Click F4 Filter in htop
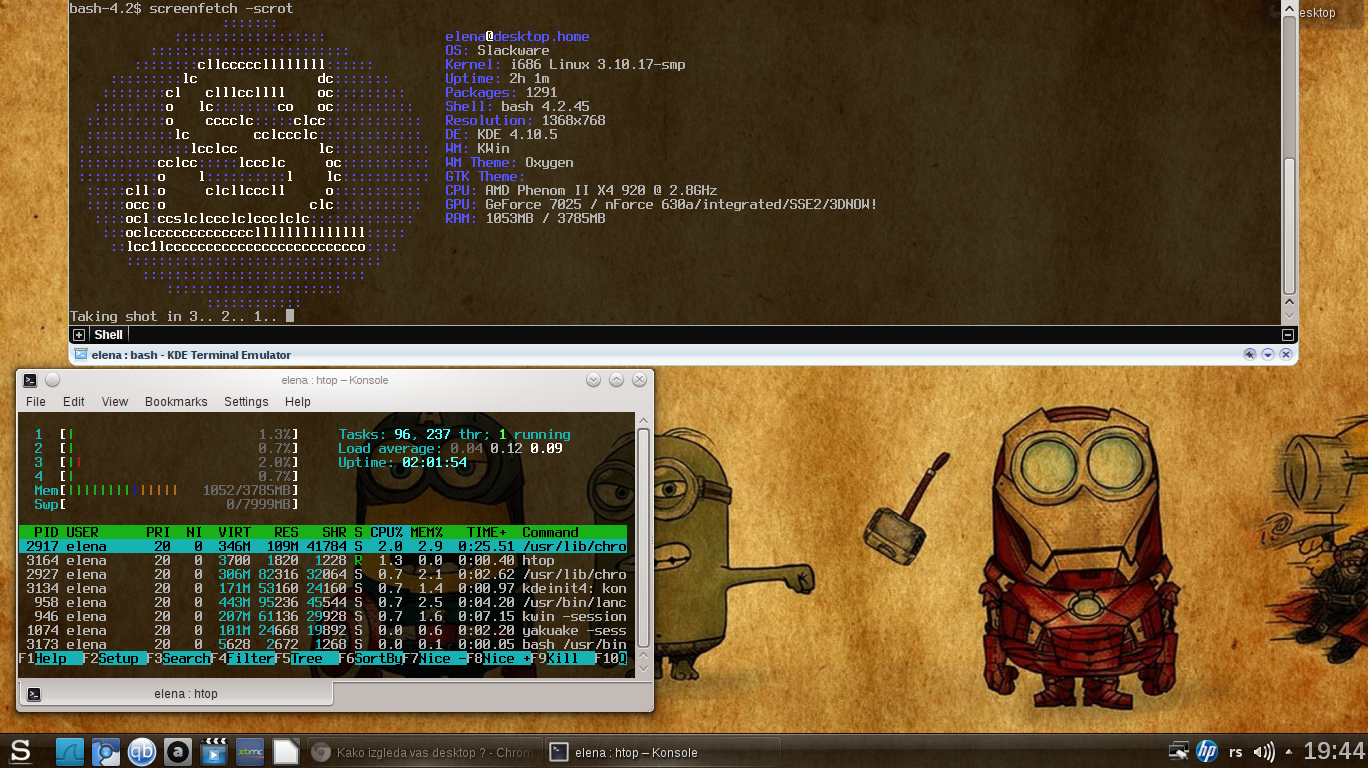The height and width of the screenshot is (768, 1368). click(x=243, y=658)
